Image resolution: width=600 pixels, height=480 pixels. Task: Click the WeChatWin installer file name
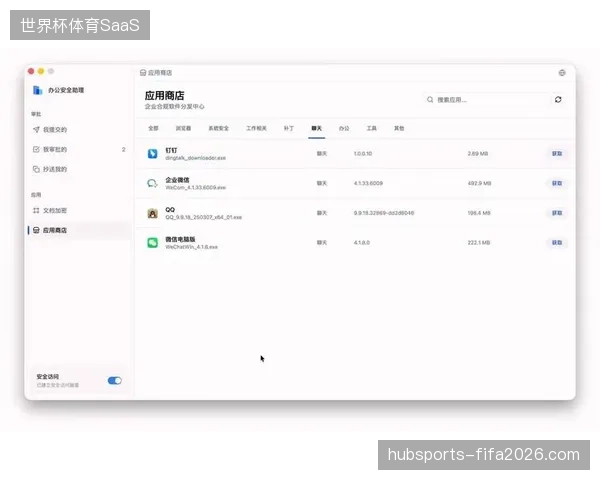tap(191, 247)
